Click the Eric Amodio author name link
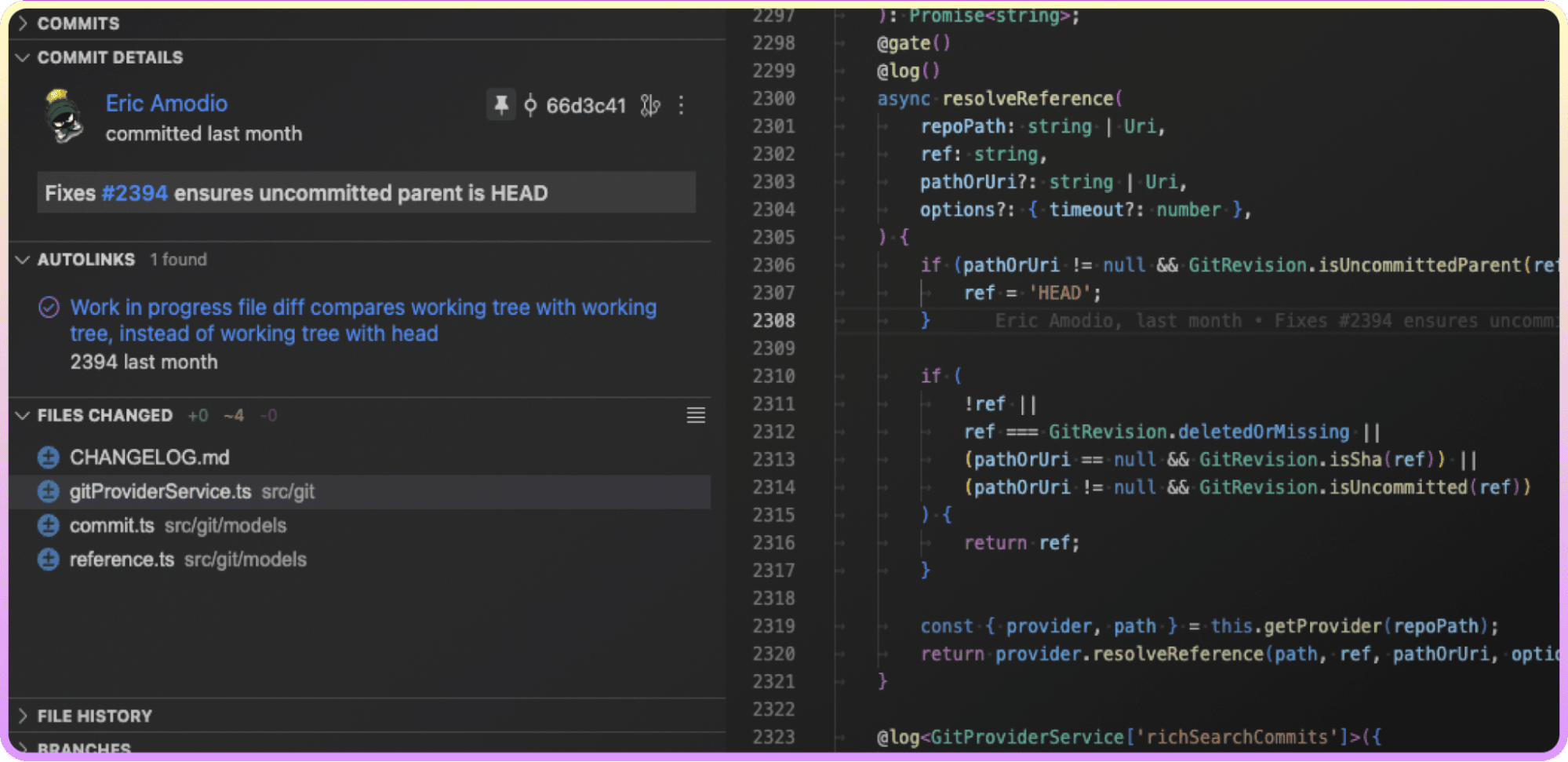 166,103
